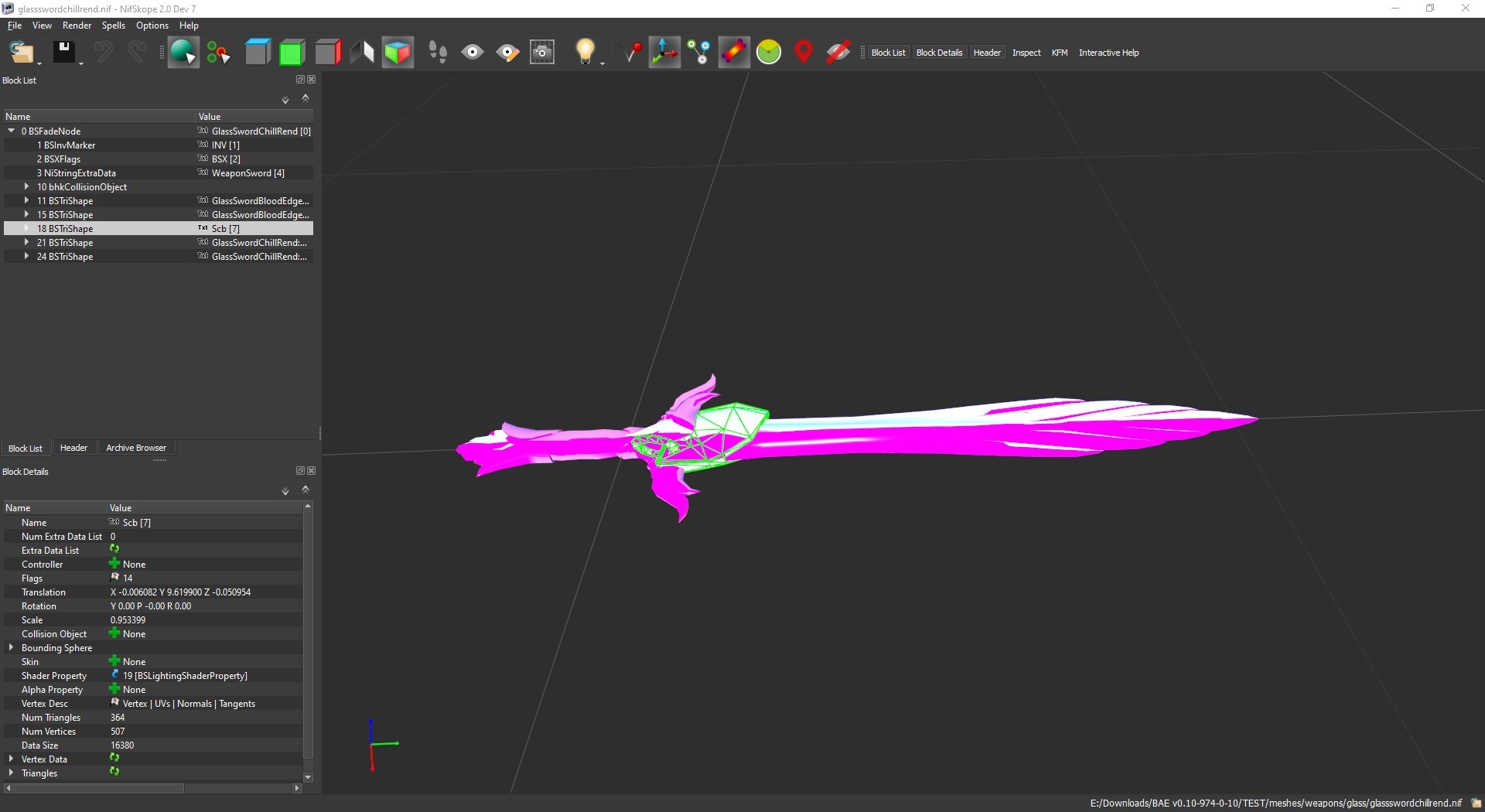Click the Block Details vertical scrollbar

[308, 634]
